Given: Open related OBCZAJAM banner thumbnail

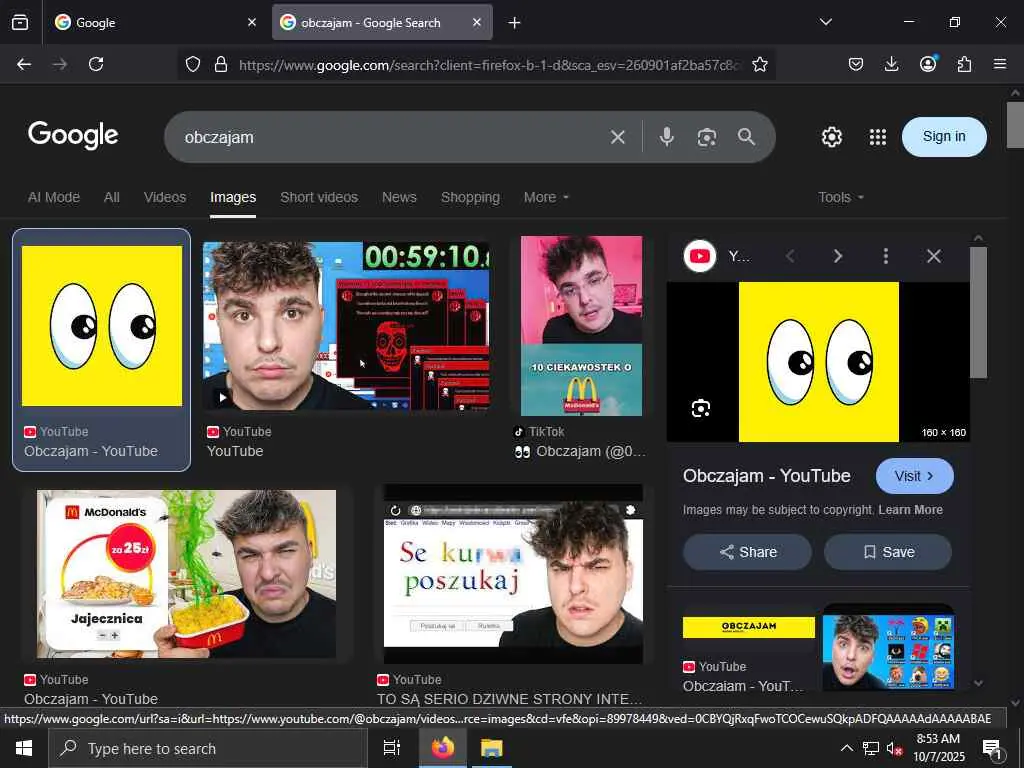Looking at the screenshot, I should coord(748,628).
